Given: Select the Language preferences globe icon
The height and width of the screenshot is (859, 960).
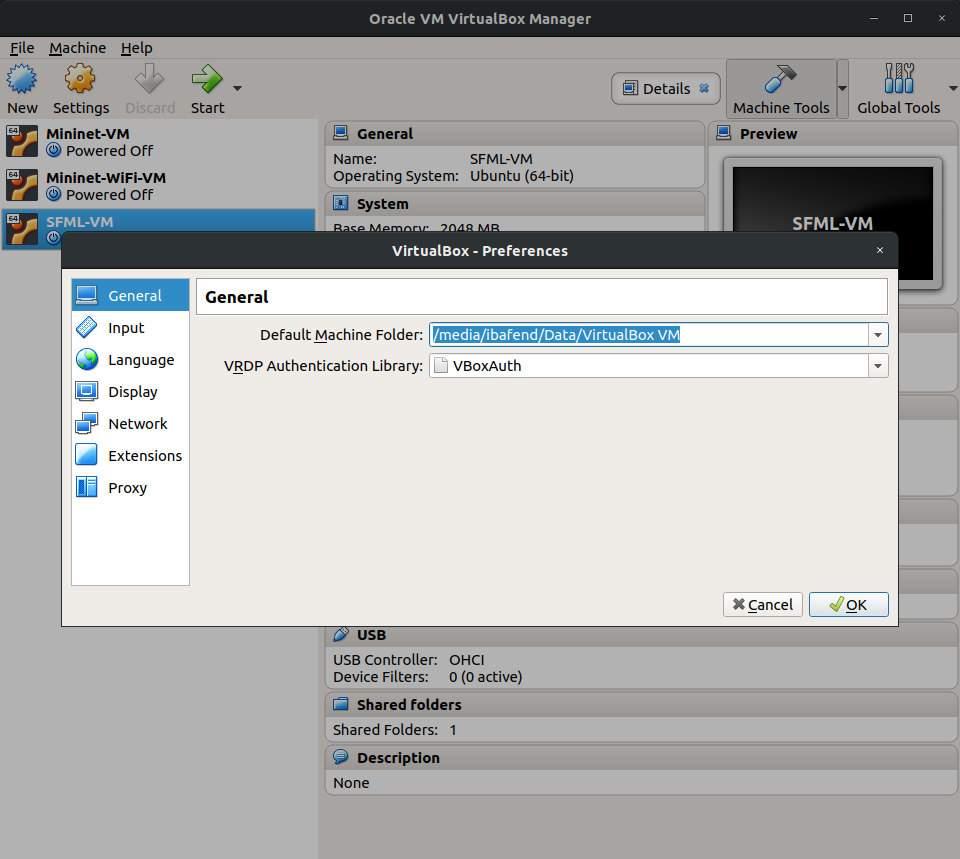Looking at the screenshot, I should (87, 360).
